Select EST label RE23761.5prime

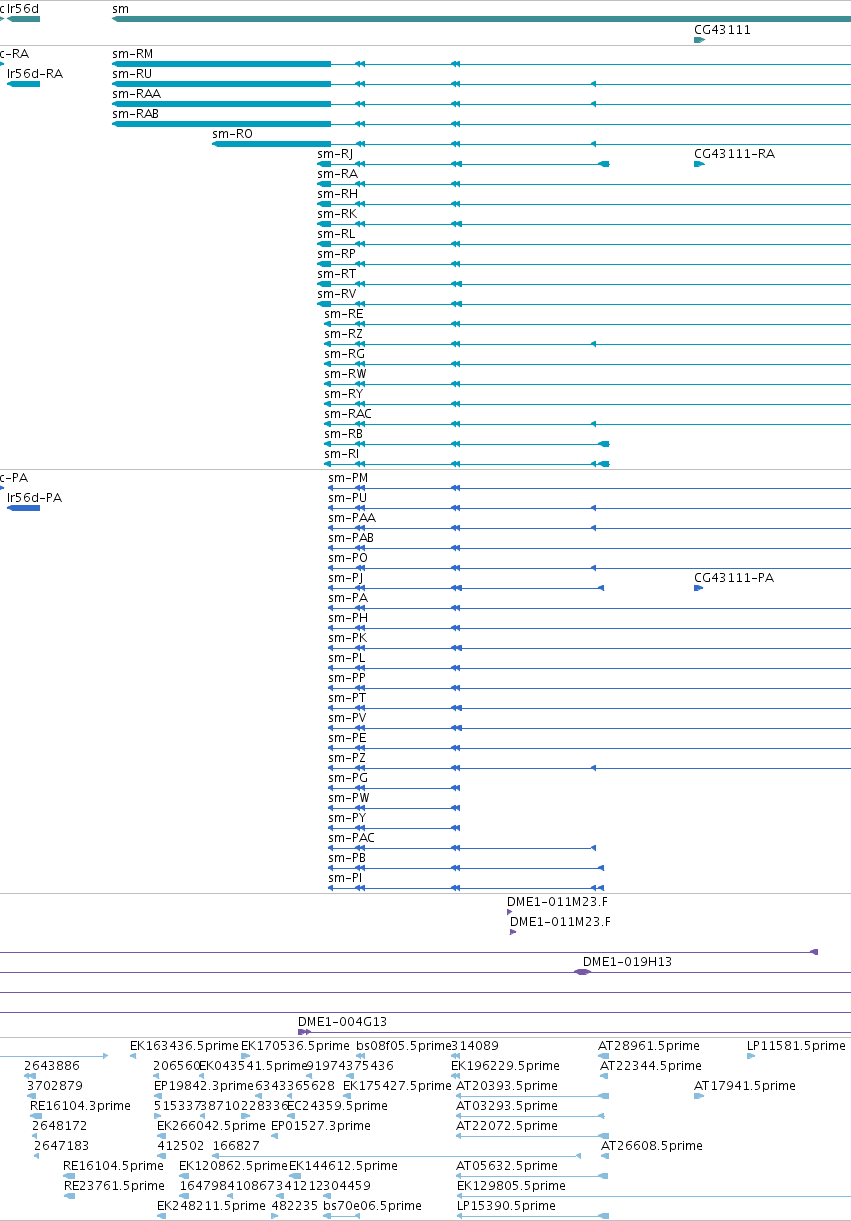click(x=113, y=1186)
